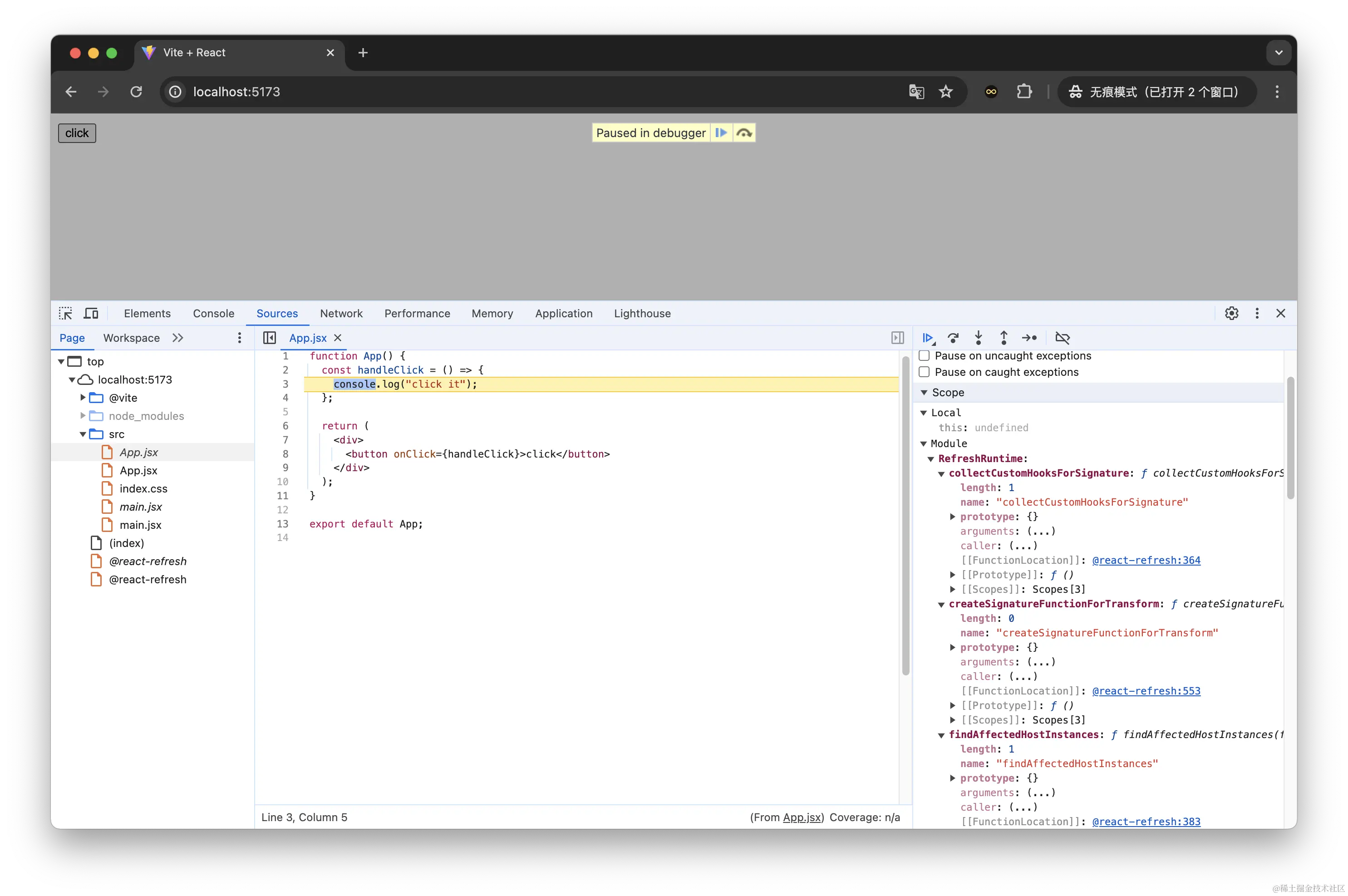
Task: Step into next function call
Action: point(978,338)
